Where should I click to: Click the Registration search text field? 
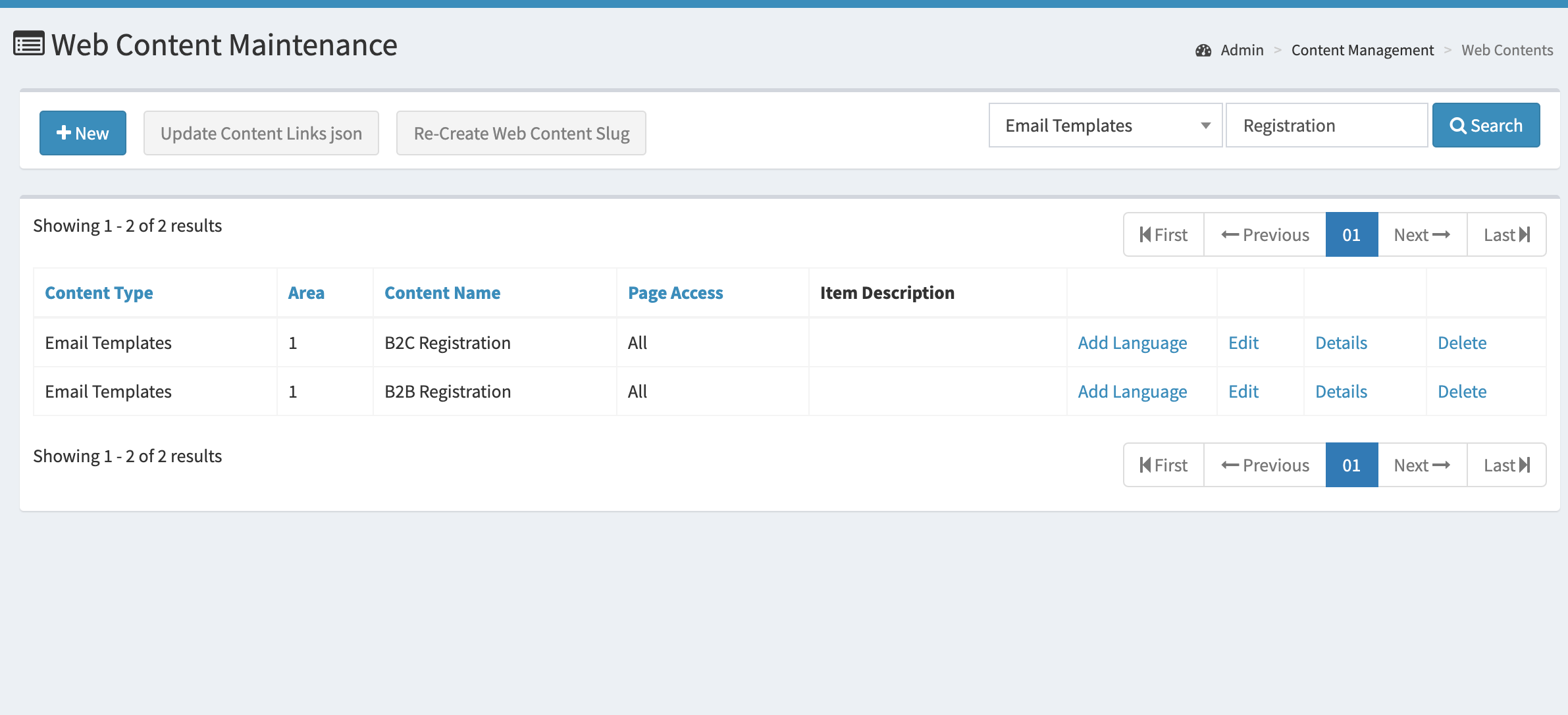1326,125
